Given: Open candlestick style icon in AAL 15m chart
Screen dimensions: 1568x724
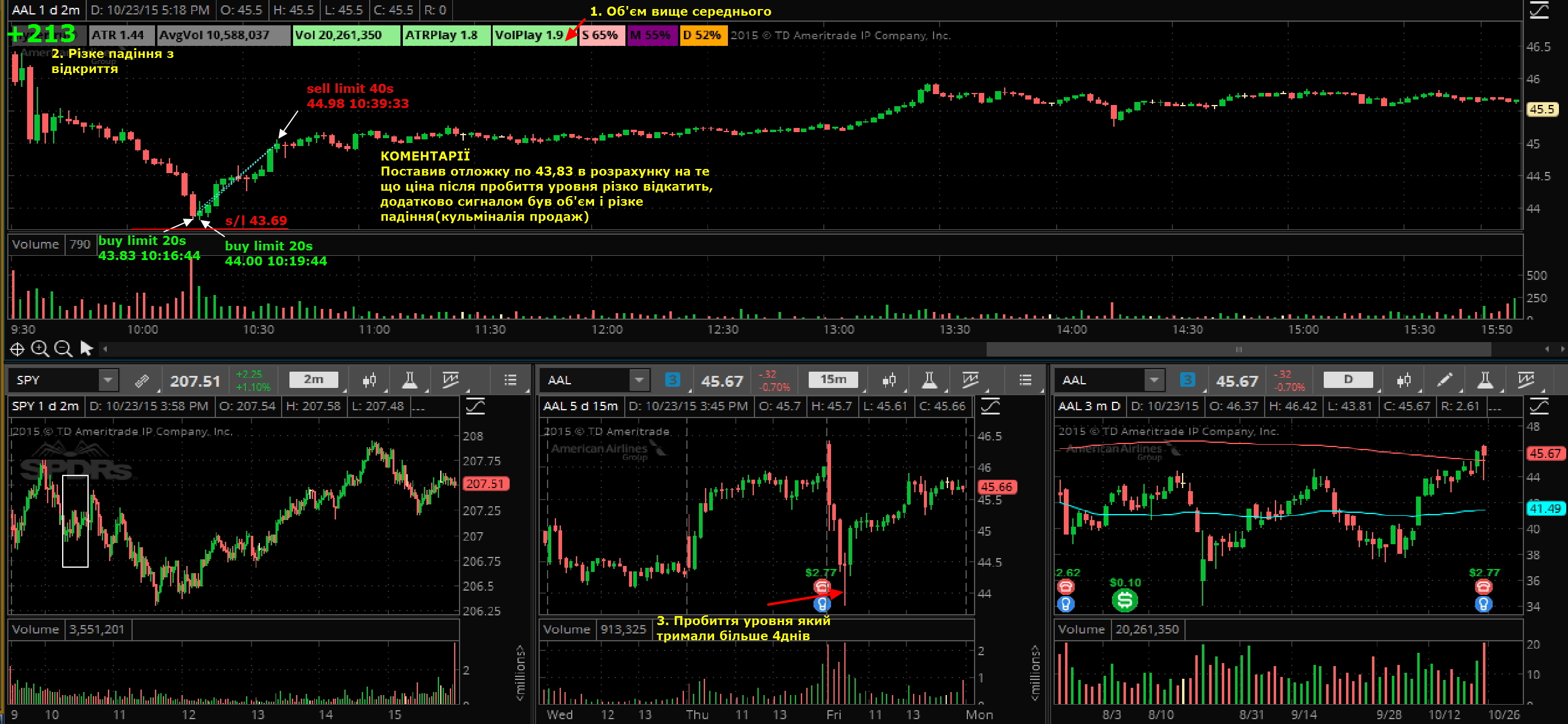Looking at the screenshot, I should point(889,381).
